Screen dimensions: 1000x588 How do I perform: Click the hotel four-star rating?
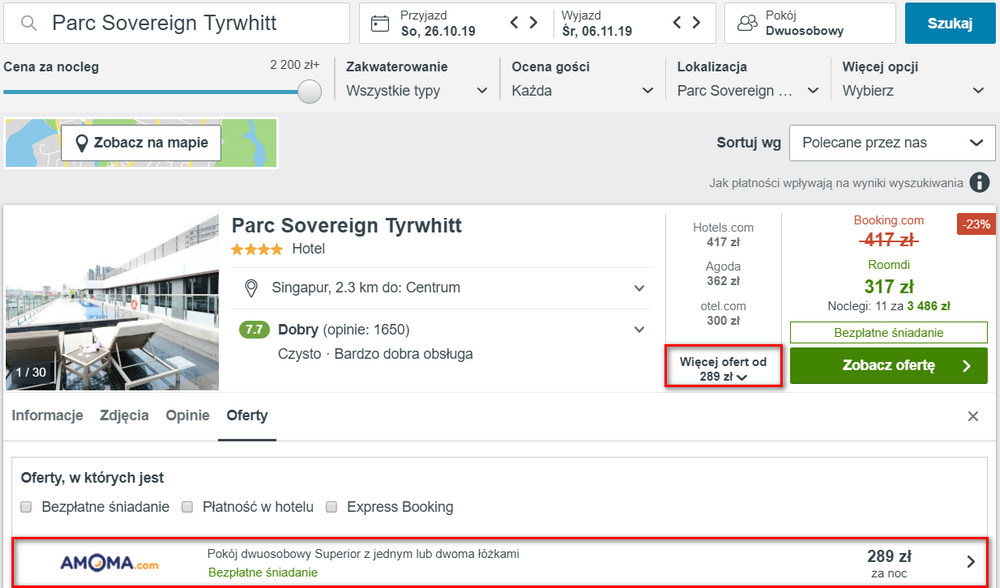(257, 249)
